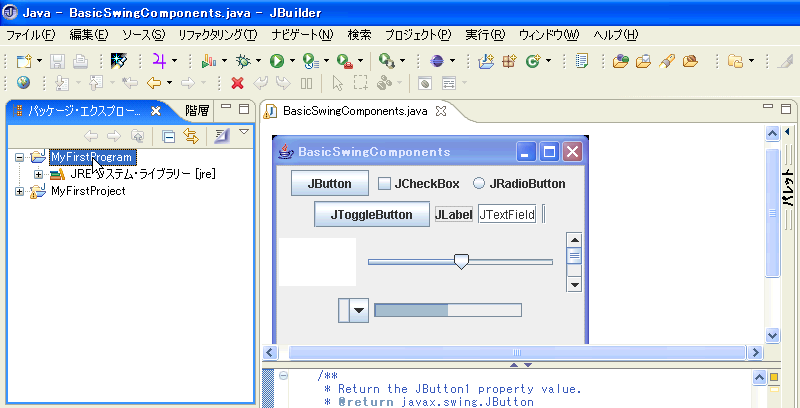Open the ファイル(F) menu
800x408 pixels.
click(31, 35)
